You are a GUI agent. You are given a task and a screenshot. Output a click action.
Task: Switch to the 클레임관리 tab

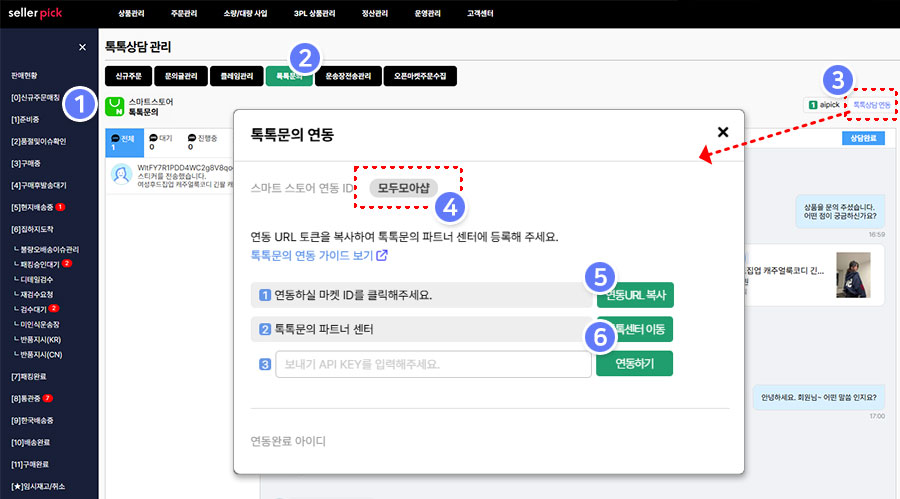pyautogui.click(x=236, y=76)
